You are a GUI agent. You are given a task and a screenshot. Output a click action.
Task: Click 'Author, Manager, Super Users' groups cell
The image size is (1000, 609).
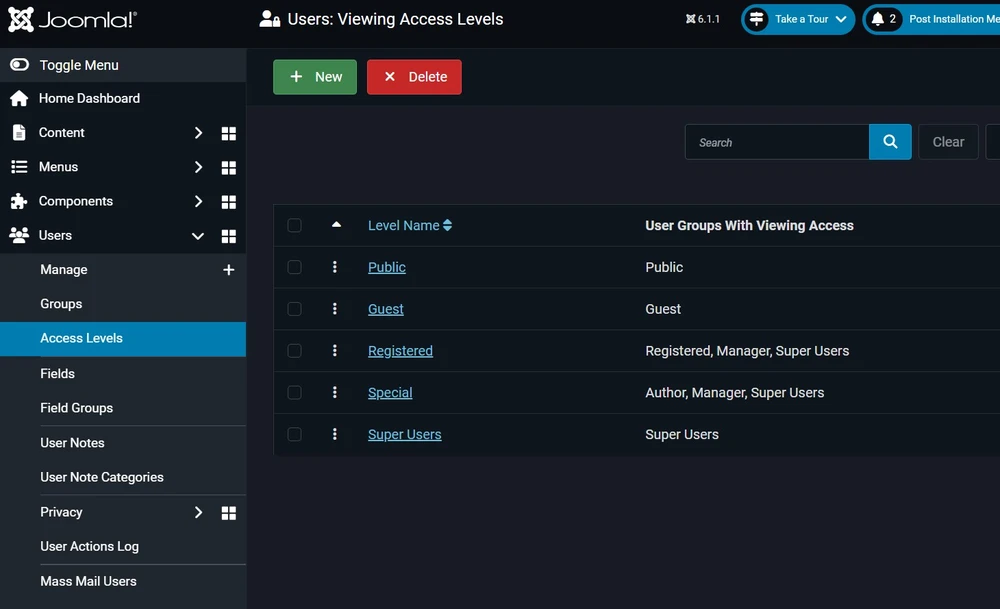coord(735,392)
